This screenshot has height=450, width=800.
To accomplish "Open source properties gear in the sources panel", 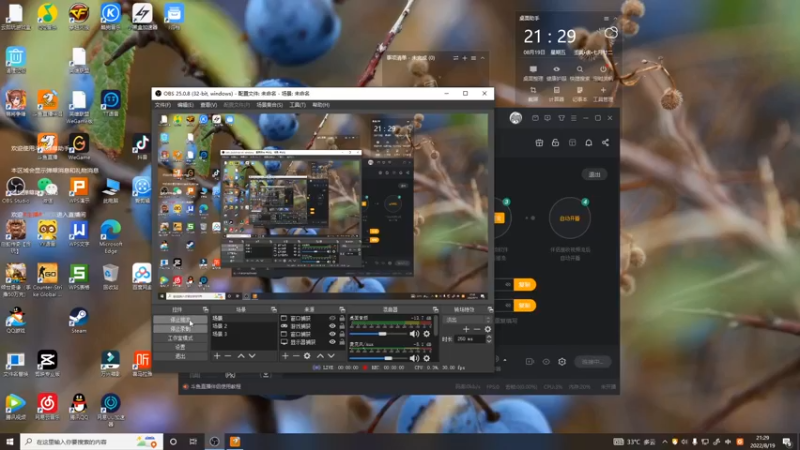I will click(x=307, y=356).
